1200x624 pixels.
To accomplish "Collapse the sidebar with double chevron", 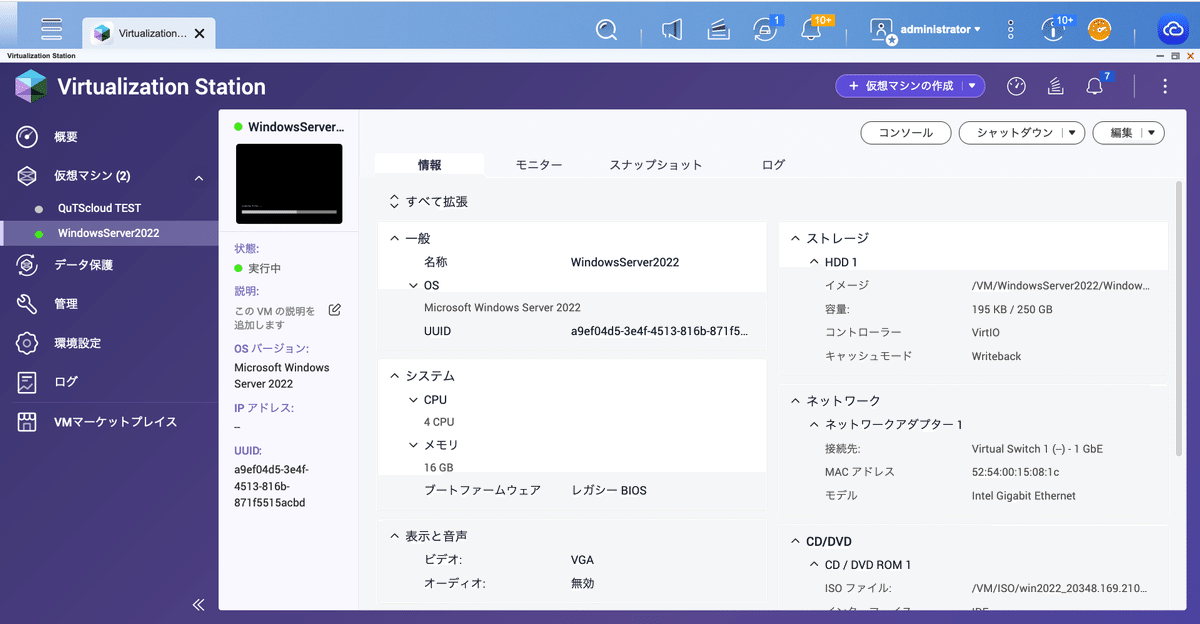I will pos(198,604).
